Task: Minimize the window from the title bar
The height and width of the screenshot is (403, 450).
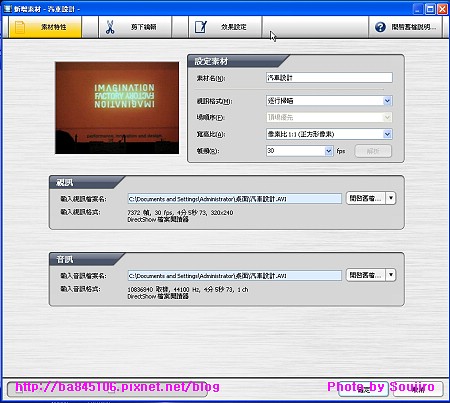Action: pos(418,9)
